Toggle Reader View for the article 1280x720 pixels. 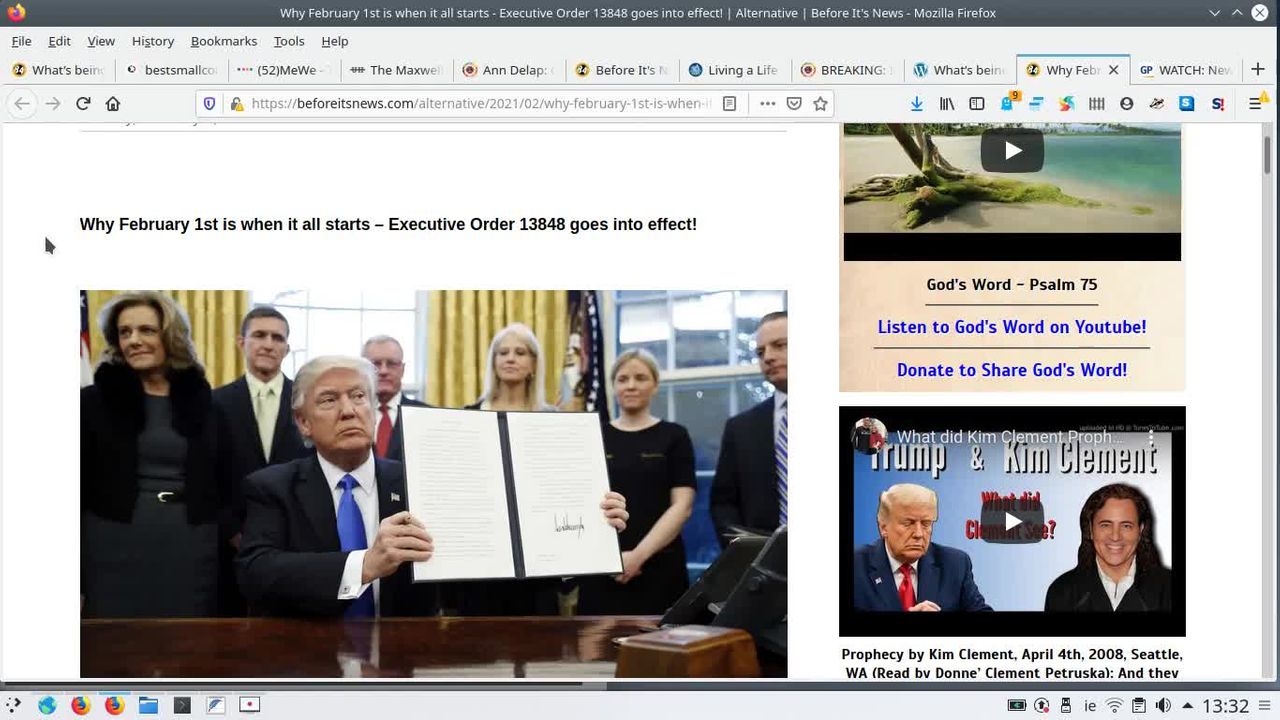(x=730, y=104)
